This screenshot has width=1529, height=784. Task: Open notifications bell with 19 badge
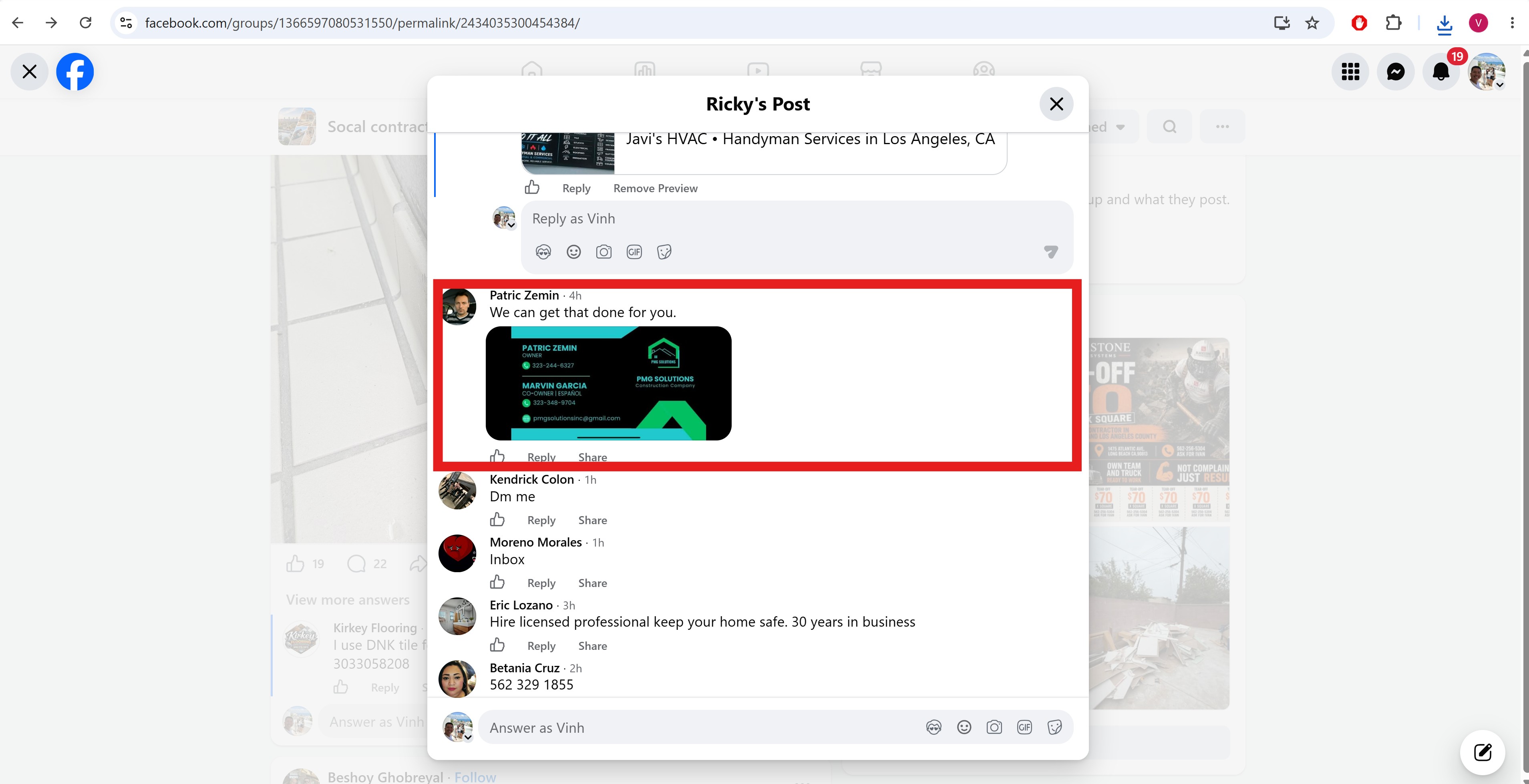(1441, 72)
